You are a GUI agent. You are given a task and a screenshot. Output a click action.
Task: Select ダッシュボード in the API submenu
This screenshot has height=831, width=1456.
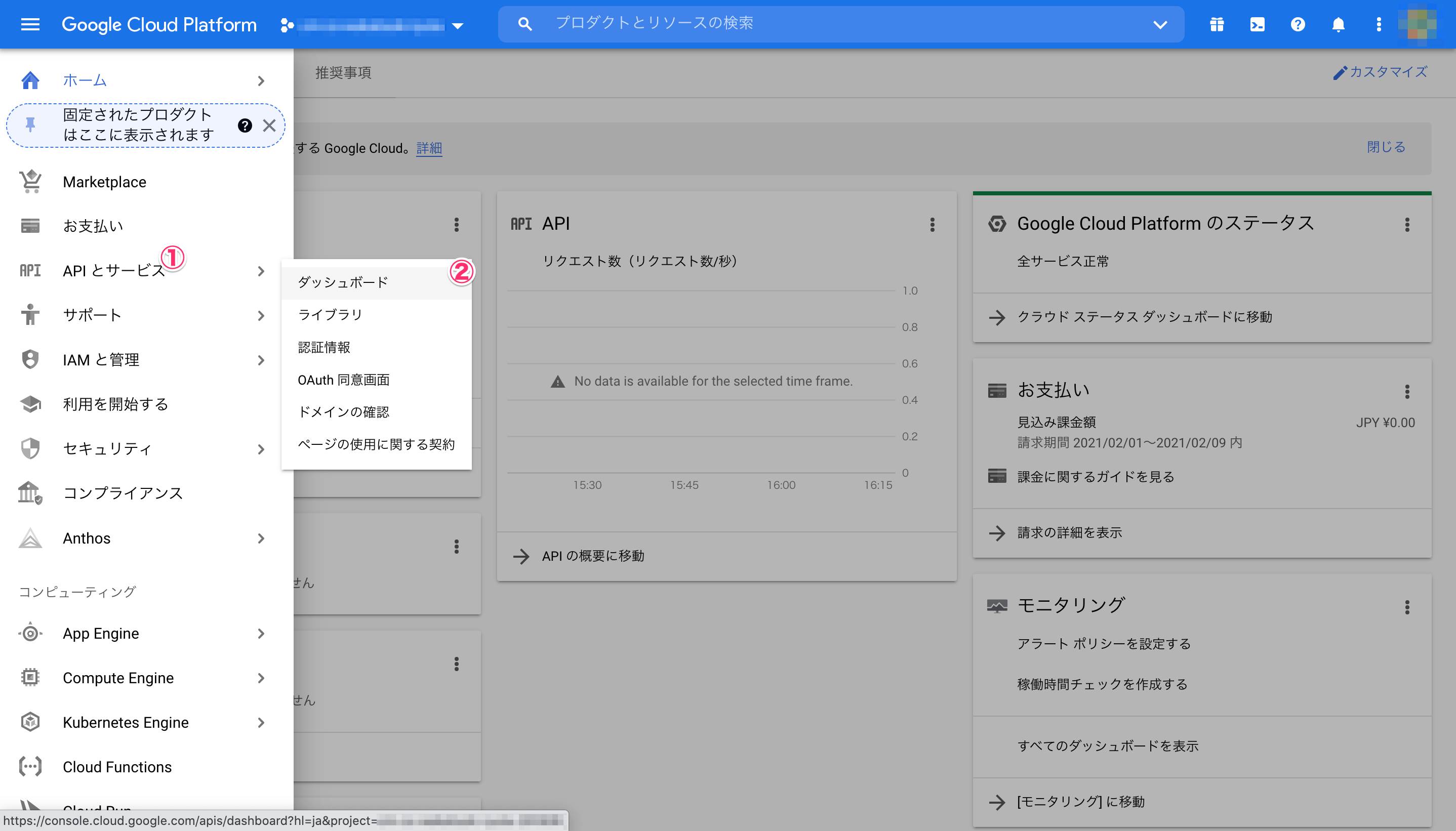[342, 282]
